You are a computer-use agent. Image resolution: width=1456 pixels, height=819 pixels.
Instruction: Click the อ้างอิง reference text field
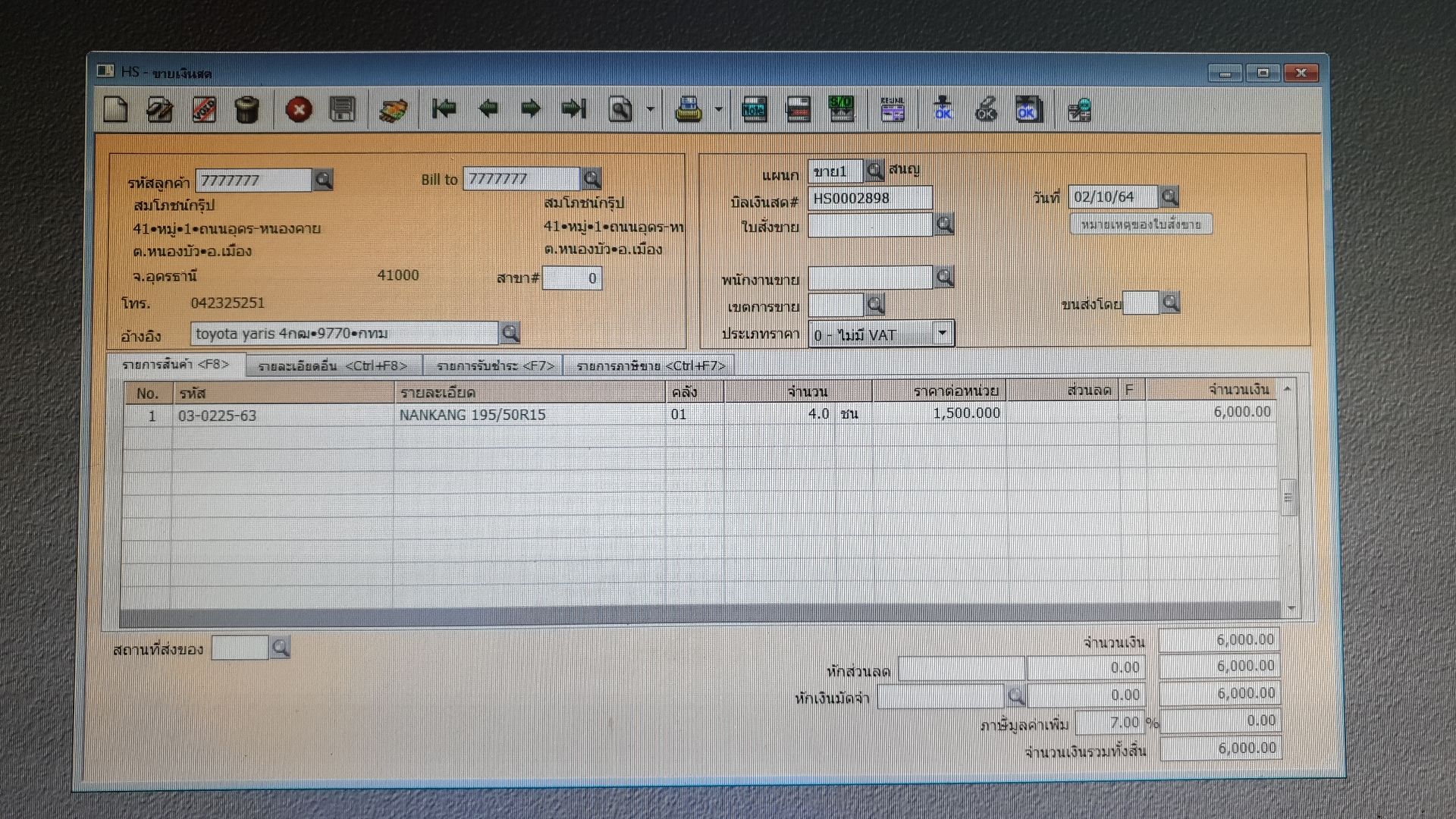(346, 334)
